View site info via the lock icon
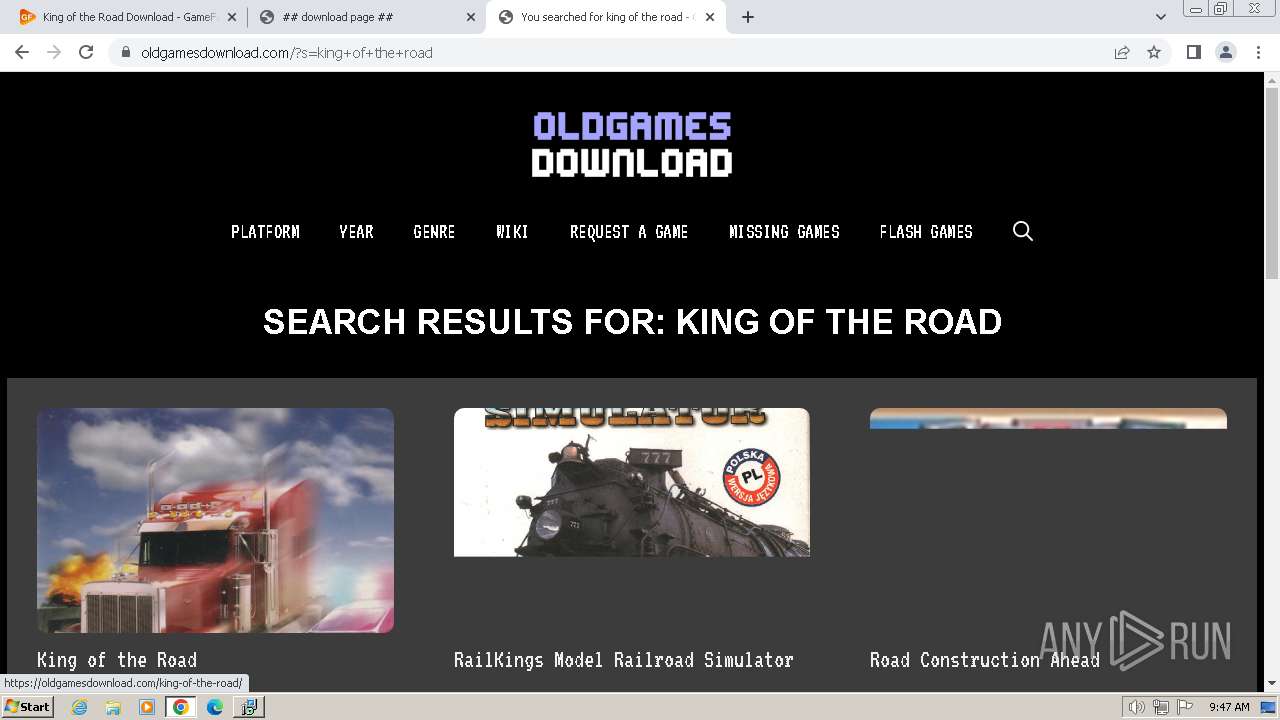Image resolution: width=1280 pixels, height=720 pixels. pyautogui.click(x=126, y=52)
